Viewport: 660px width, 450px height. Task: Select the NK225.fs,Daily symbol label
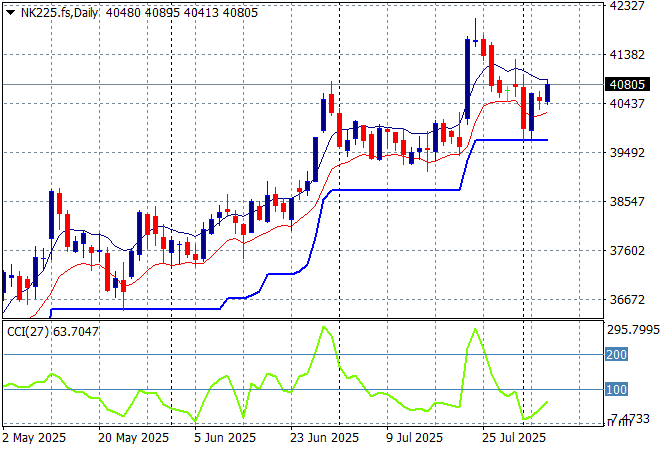click(59, 13)
